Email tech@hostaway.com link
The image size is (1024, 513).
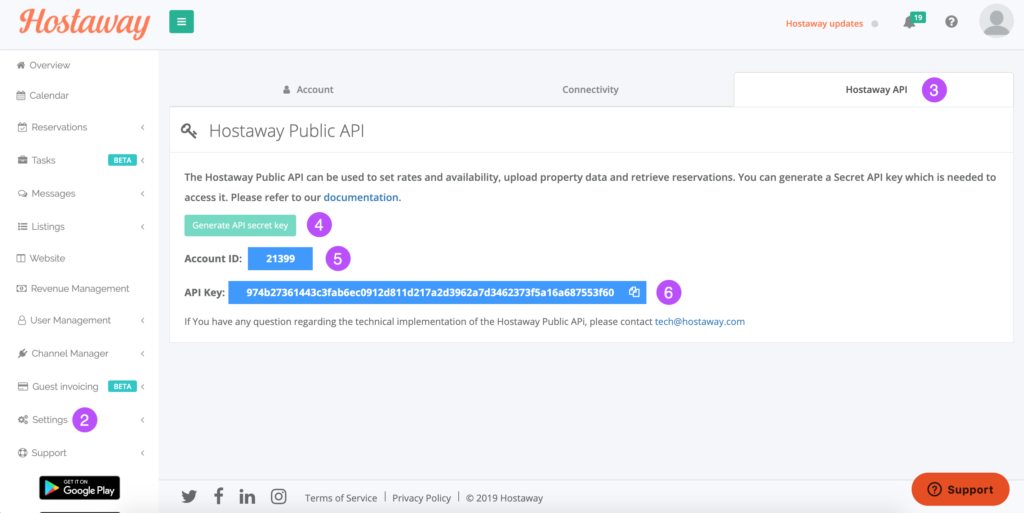click(700, 322)
